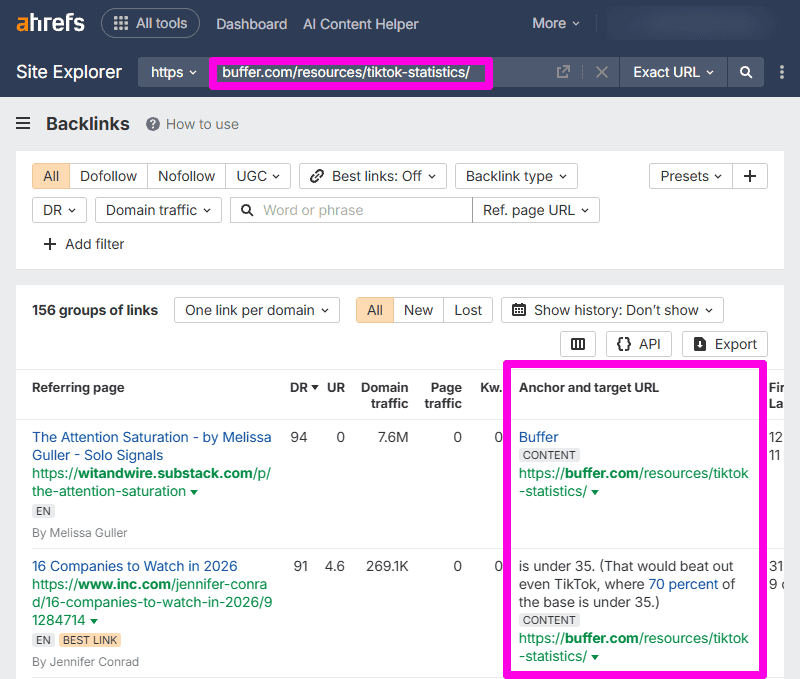Open the Best links: Off dropdown
This screenshot has height=679, width=800.
tap(372, 176)
